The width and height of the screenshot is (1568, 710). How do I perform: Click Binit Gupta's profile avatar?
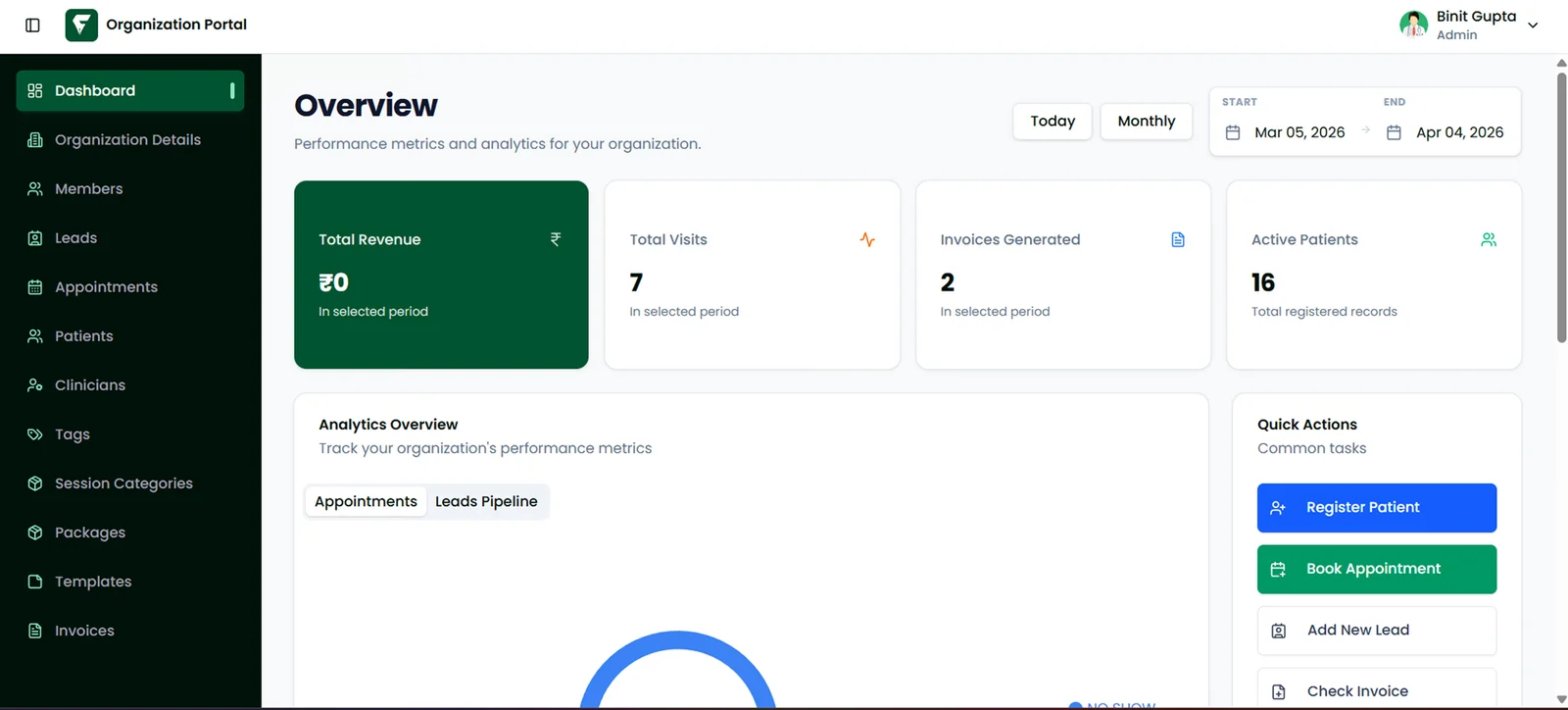(x=1413, y=25)
